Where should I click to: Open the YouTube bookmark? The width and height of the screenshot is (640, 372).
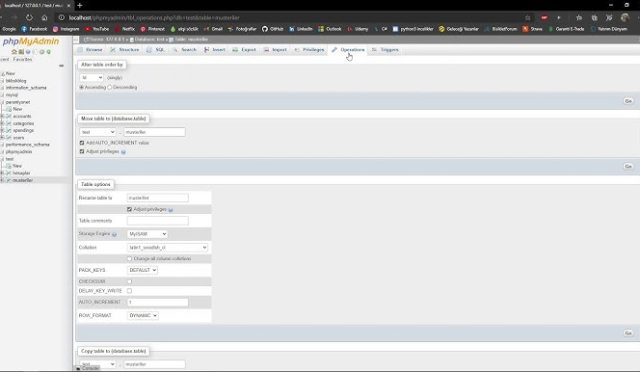(97, 29)
